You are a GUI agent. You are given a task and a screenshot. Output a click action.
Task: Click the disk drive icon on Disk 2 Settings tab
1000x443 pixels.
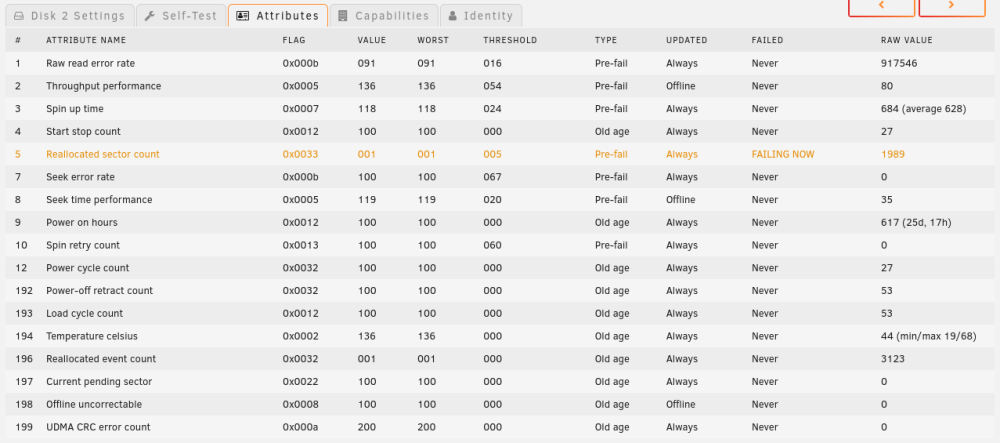(x=19, y=16)
